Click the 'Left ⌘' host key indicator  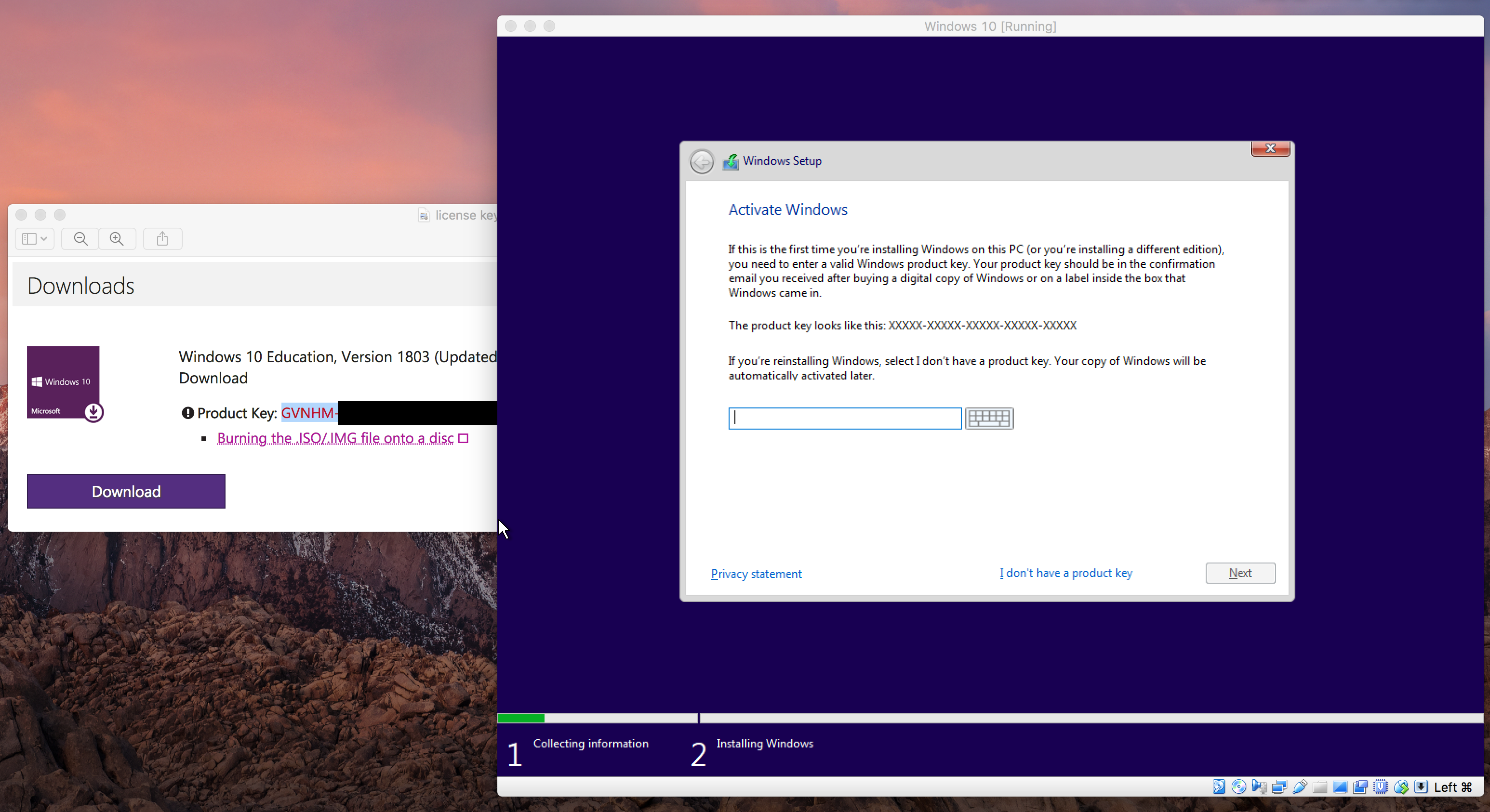1453,786
